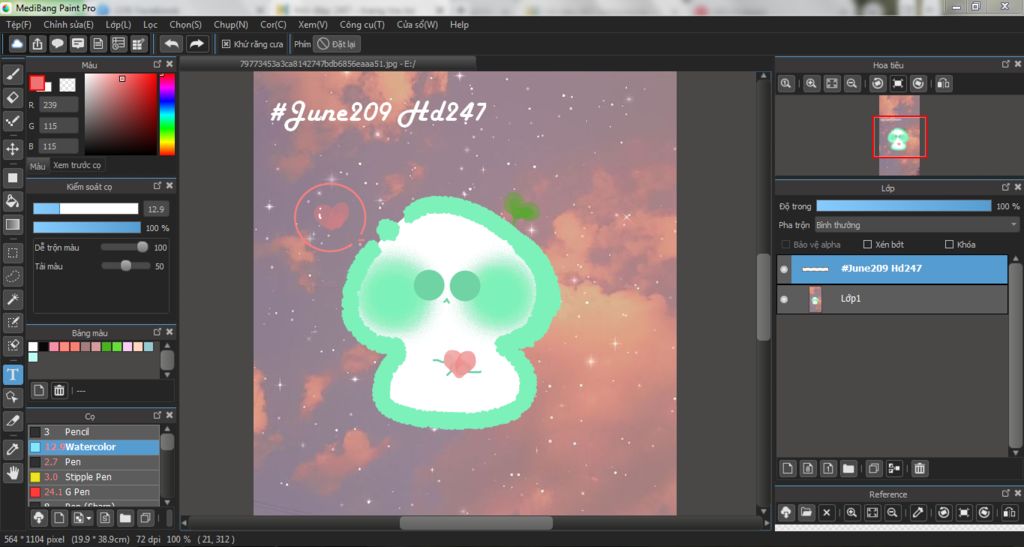1024x547 pixels.
Task: Open the Tệp(F) menu
Action: point(18,24)
